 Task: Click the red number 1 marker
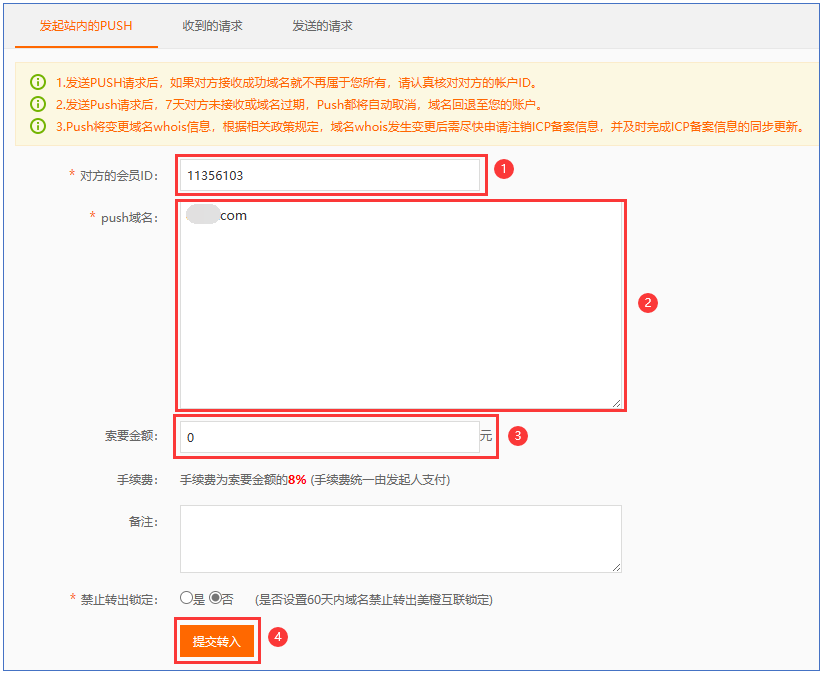coord(505,169)
